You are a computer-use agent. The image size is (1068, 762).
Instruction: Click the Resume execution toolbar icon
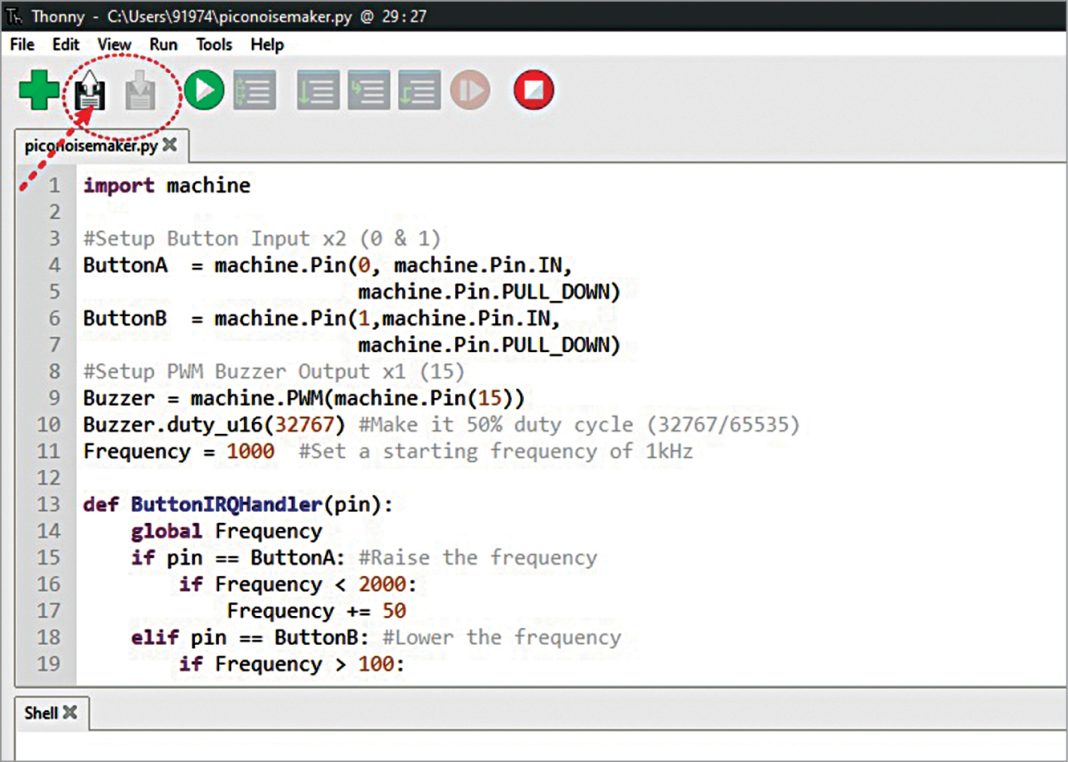(x=470, y=90)
